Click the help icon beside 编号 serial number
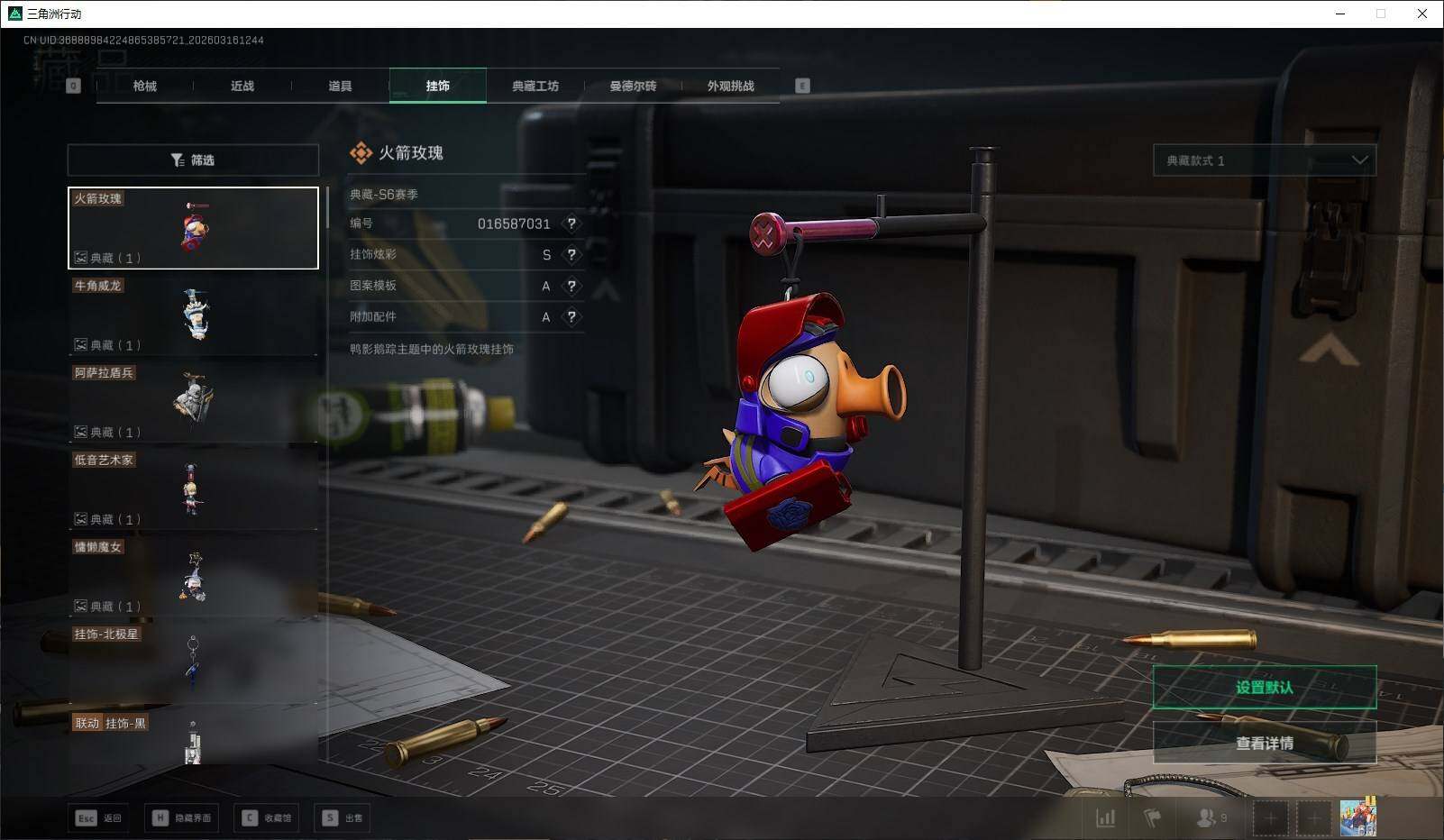Image resolution: width=1444 pixels, height=840 pixels. [571, 224]
